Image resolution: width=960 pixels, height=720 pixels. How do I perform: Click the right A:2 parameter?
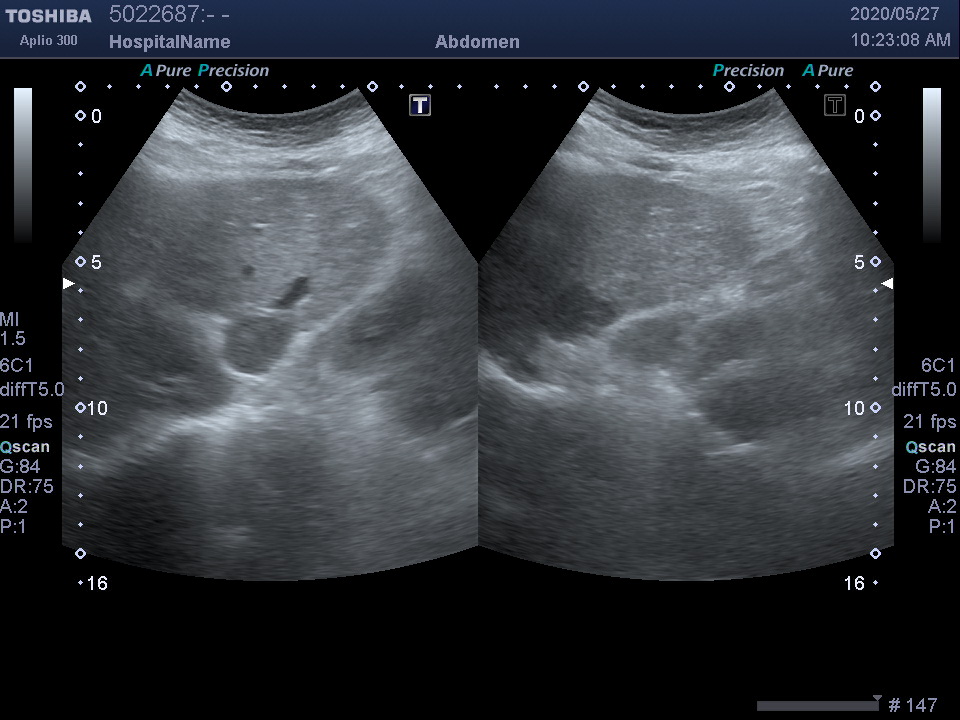(x=942, y=506)
